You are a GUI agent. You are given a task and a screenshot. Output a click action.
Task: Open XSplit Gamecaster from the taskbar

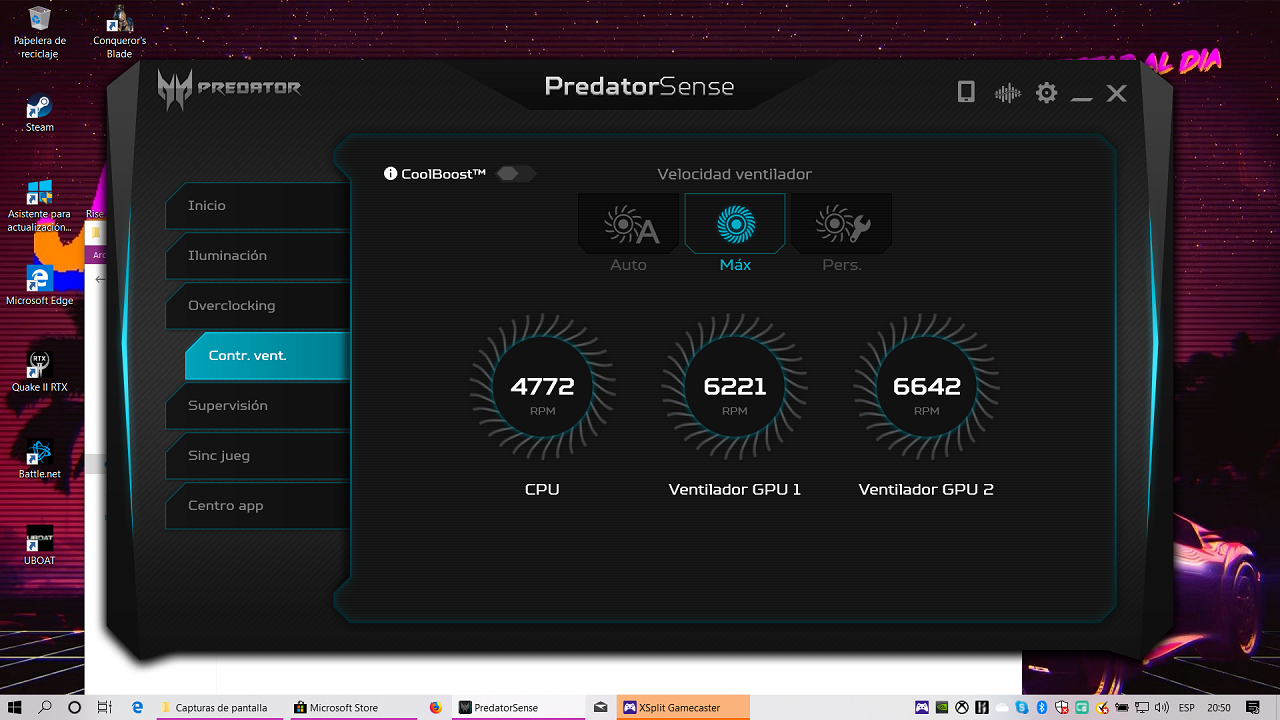[683, 707]
